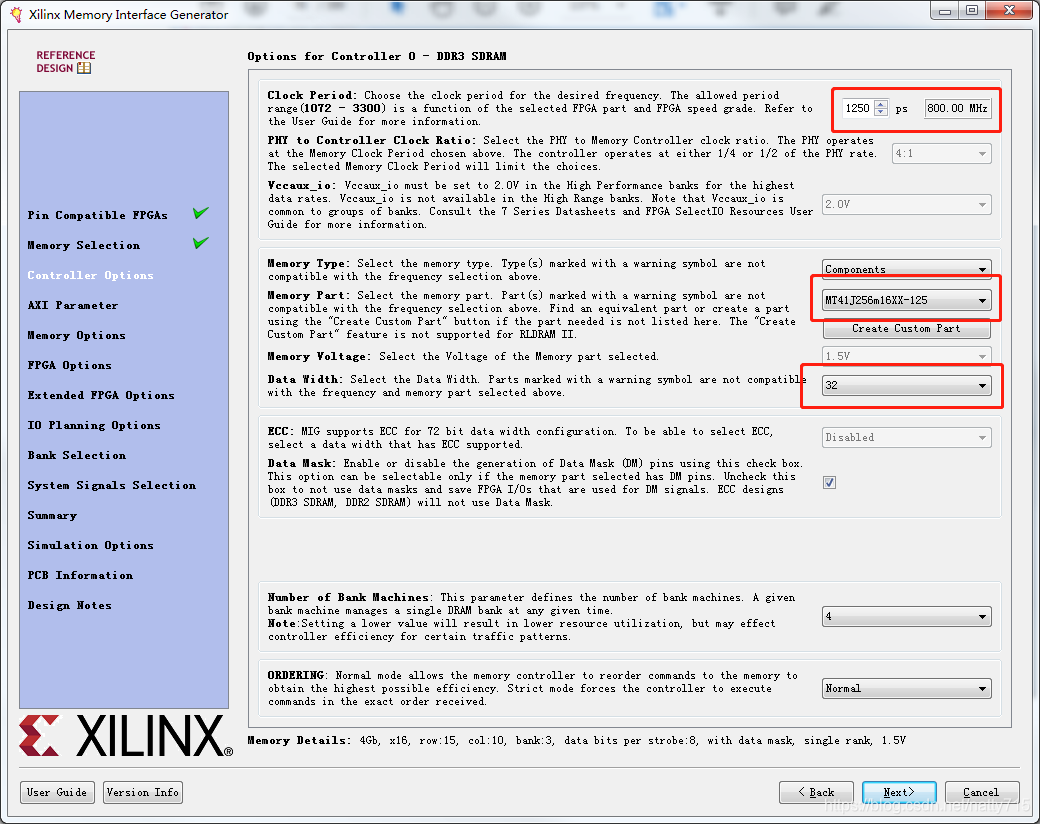Maximize the Memory Interface Generator window
The image size is (1040, 824).
(x=972, y=10)
